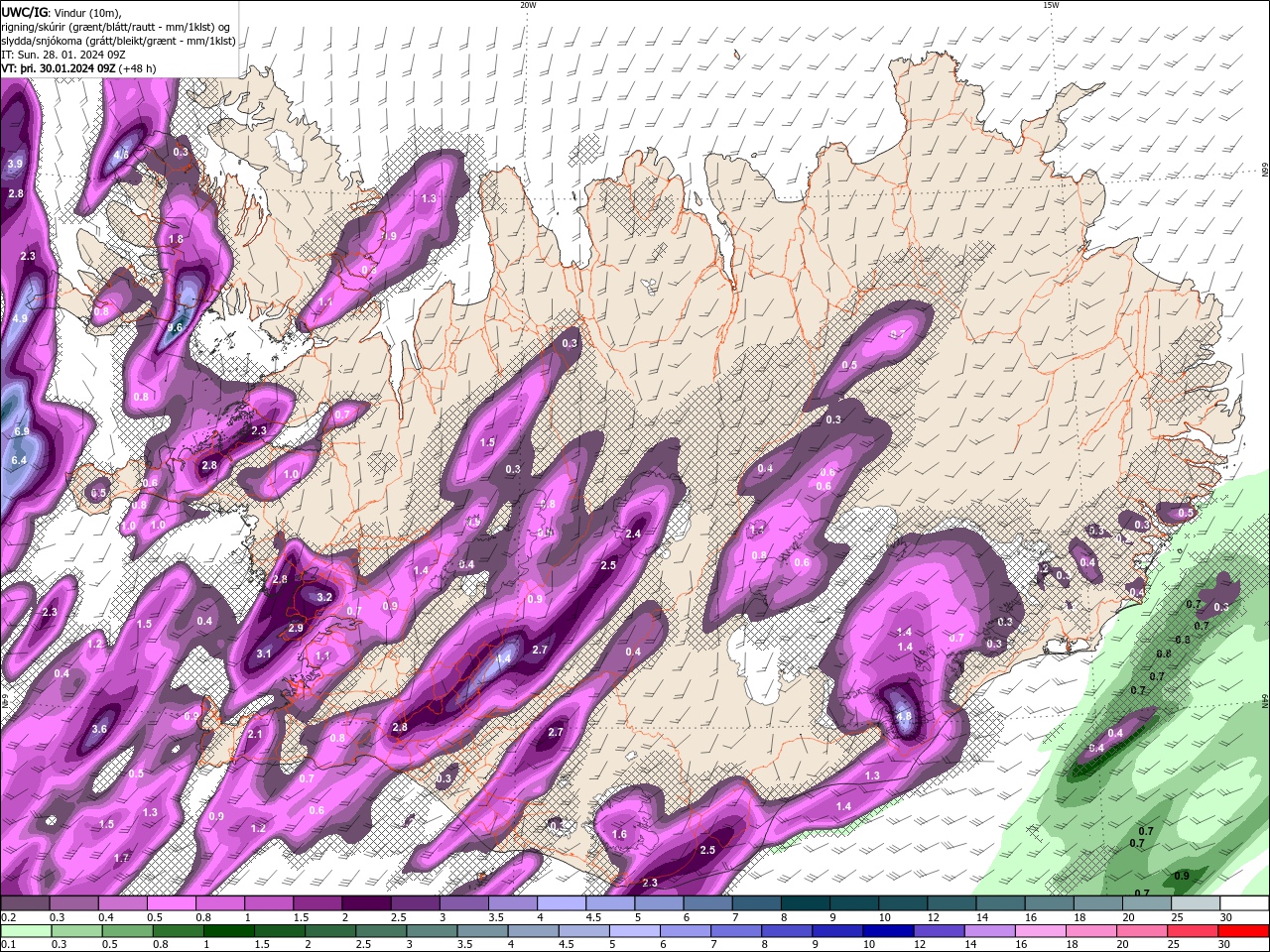This screenshot has width=1270, height=952.
Task: Click the '15W' longitude label
Action: tap(1051, 5)
